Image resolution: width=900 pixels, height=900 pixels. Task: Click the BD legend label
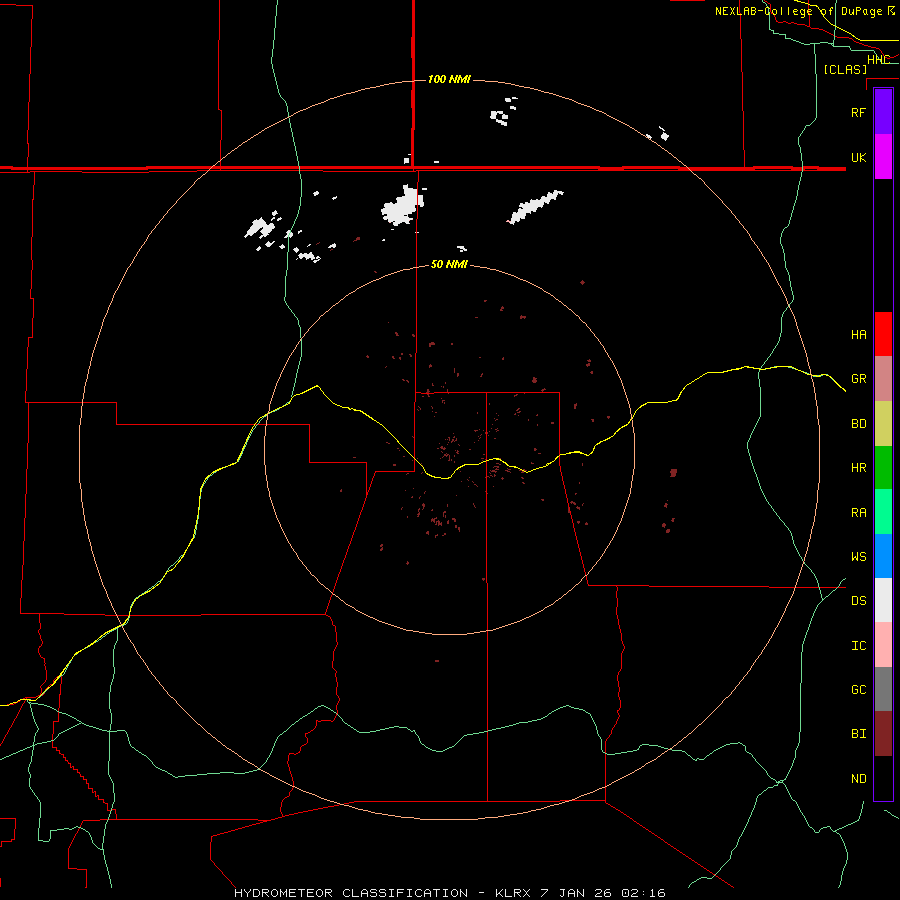click(x=858, y=424)
